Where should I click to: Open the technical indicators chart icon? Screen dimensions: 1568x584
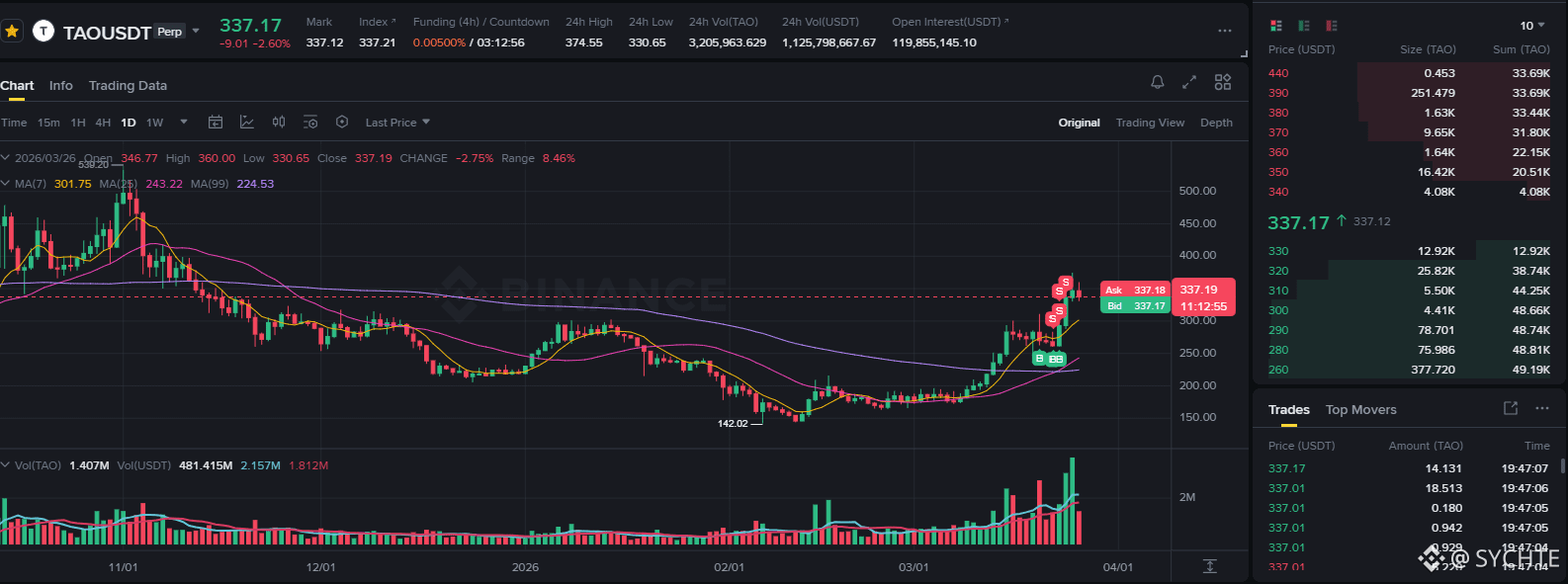pos(247,123)
